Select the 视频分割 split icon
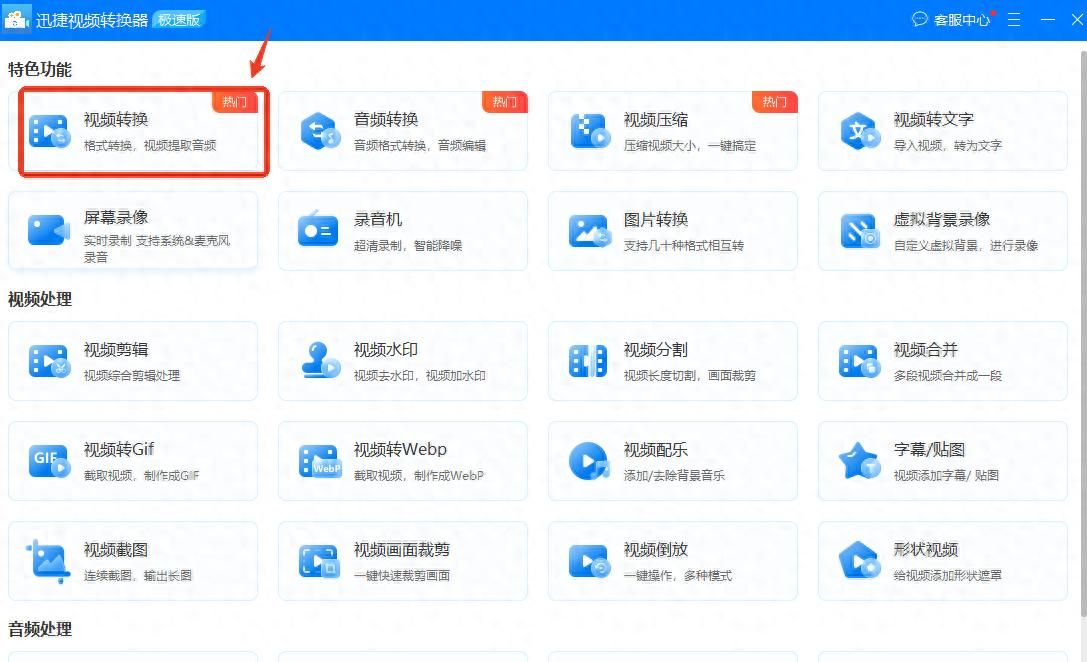 [x=588, y=360]
